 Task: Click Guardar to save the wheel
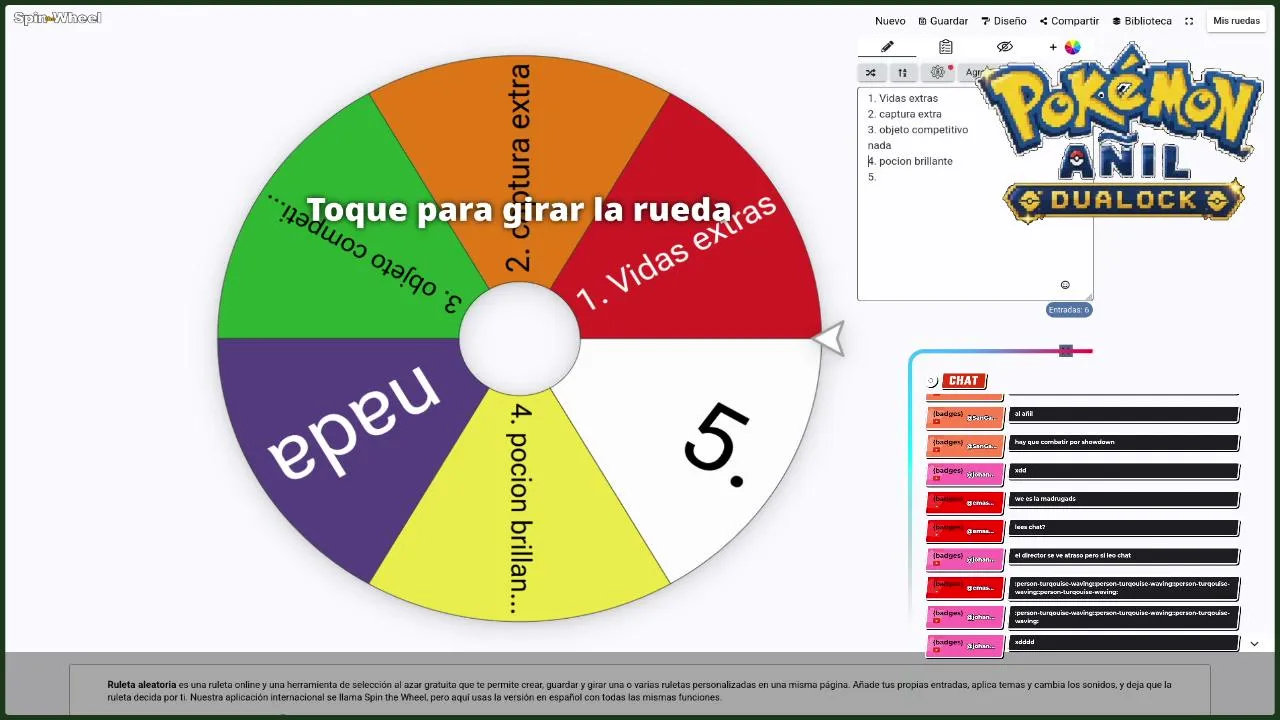point(943,21)
